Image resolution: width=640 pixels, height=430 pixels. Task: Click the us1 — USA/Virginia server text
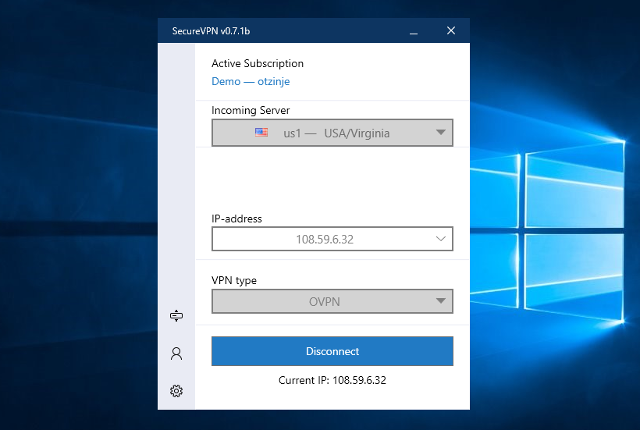click(337, 133)
